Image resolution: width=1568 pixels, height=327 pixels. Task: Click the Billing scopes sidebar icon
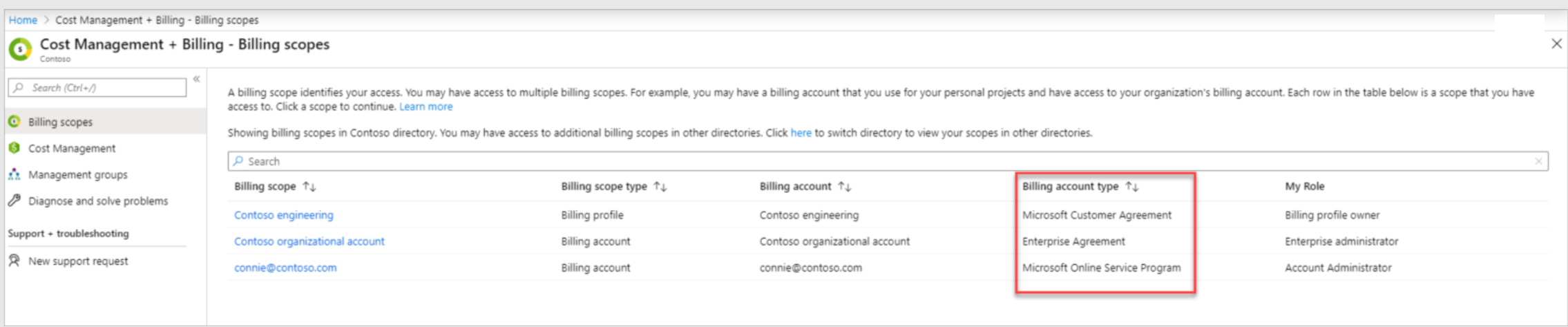pos(14,122)
